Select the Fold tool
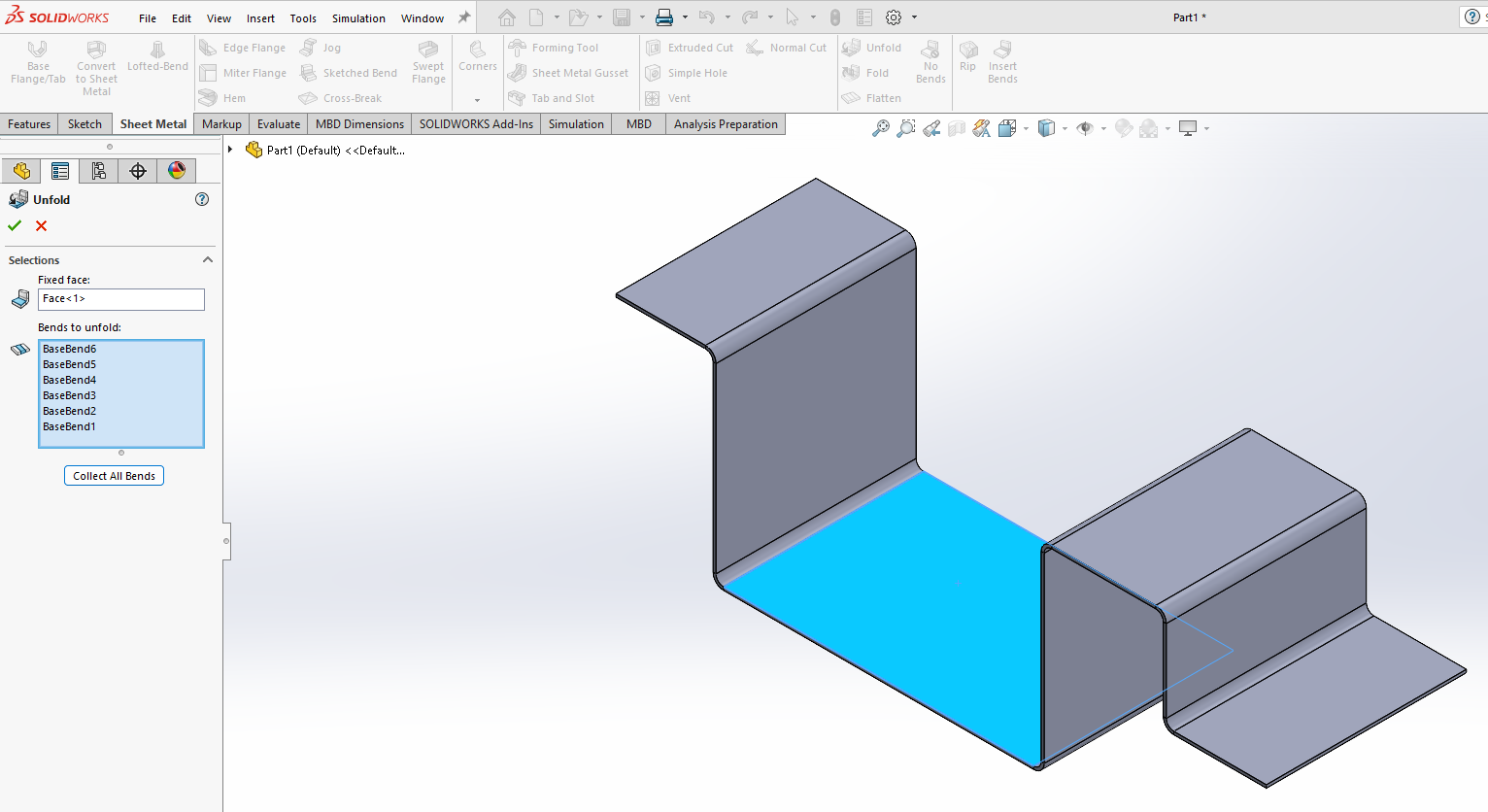This screenshot has height=812, width=1488. [x=865, y=73]
